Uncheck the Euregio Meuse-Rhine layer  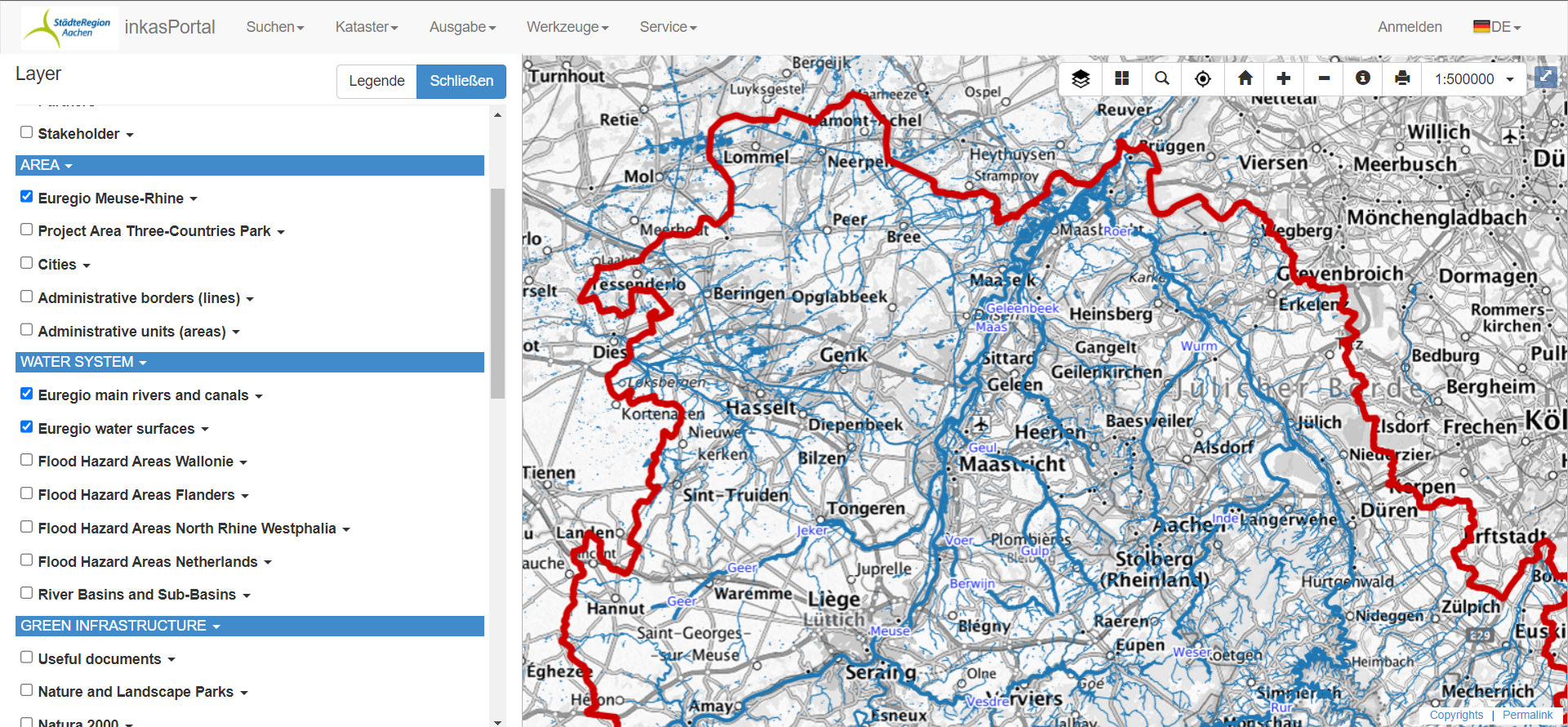point(27,197)
